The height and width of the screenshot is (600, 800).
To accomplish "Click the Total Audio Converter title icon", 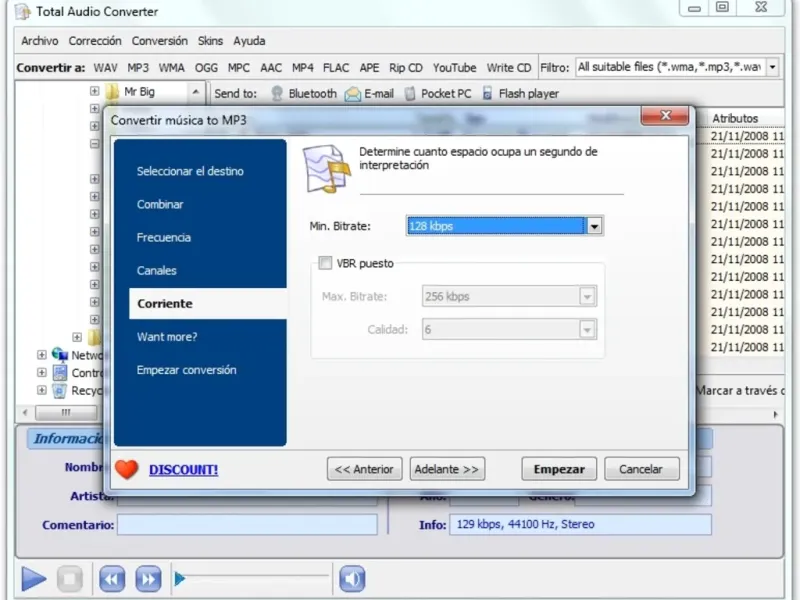I will [x=22, y=11].
